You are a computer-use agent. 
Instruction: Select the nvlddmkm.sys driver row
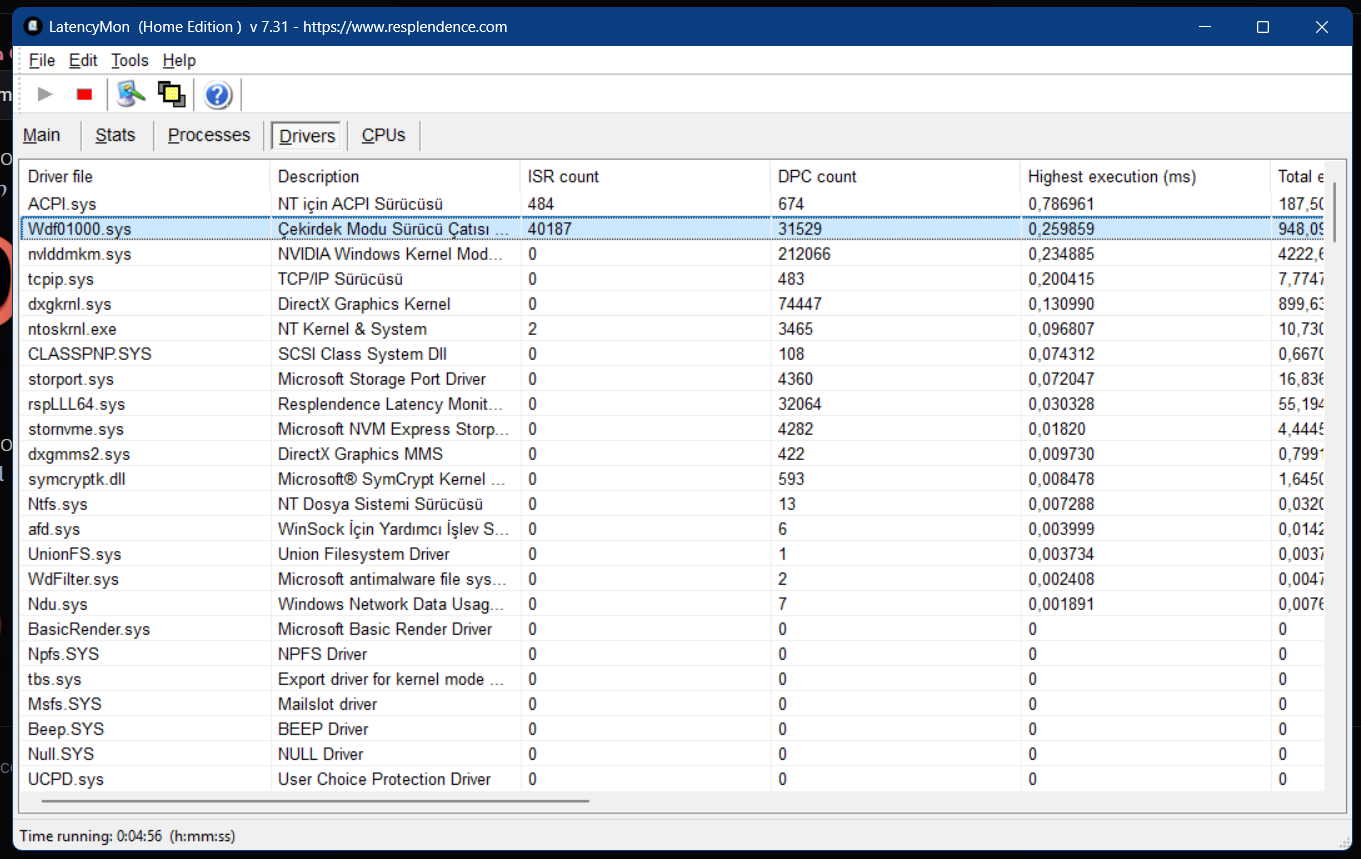click(x=672, y=254)
